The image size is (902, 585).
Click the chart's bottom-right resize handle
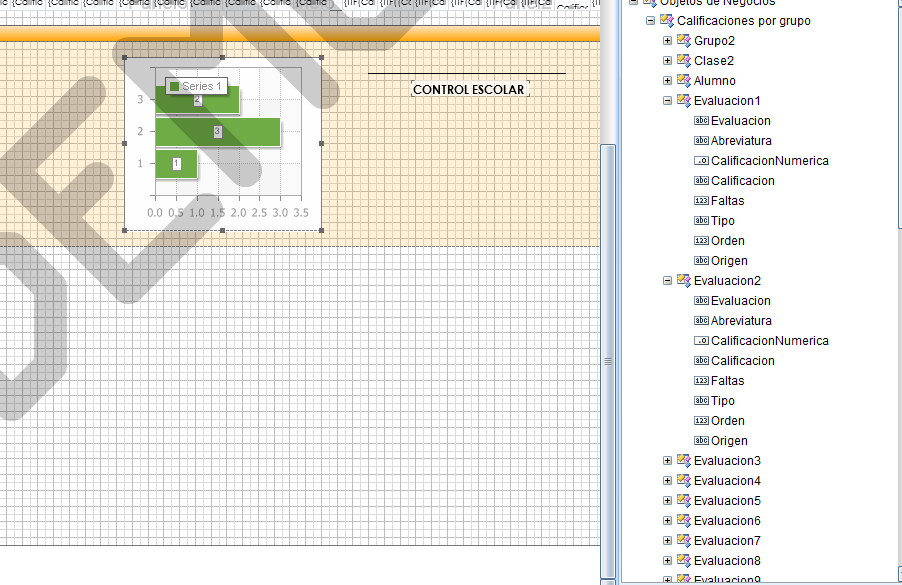coord(321,230)
